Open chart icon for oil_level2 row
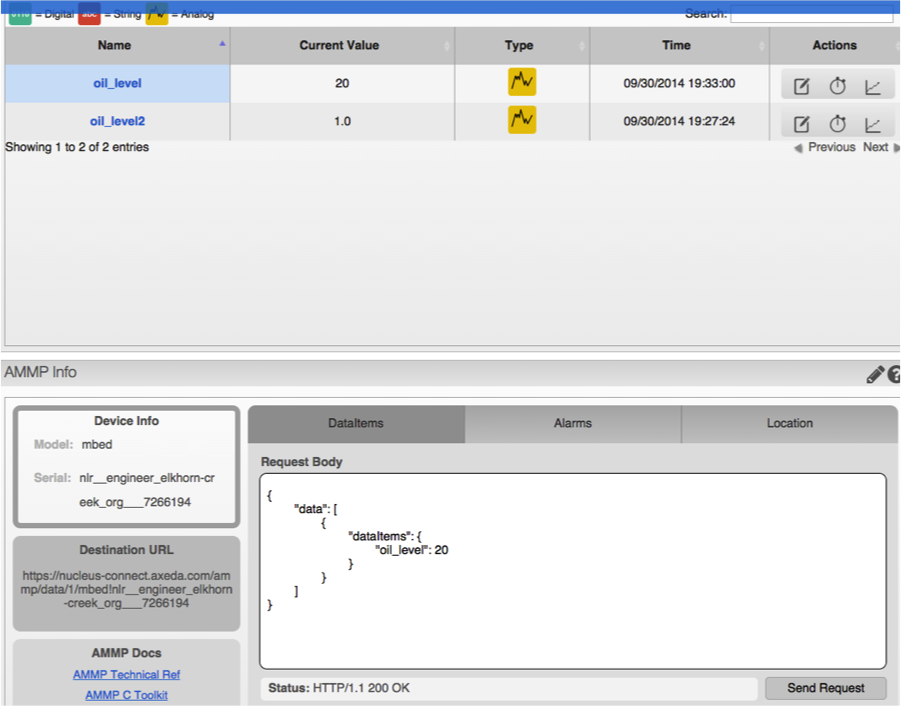 (872, 124)
